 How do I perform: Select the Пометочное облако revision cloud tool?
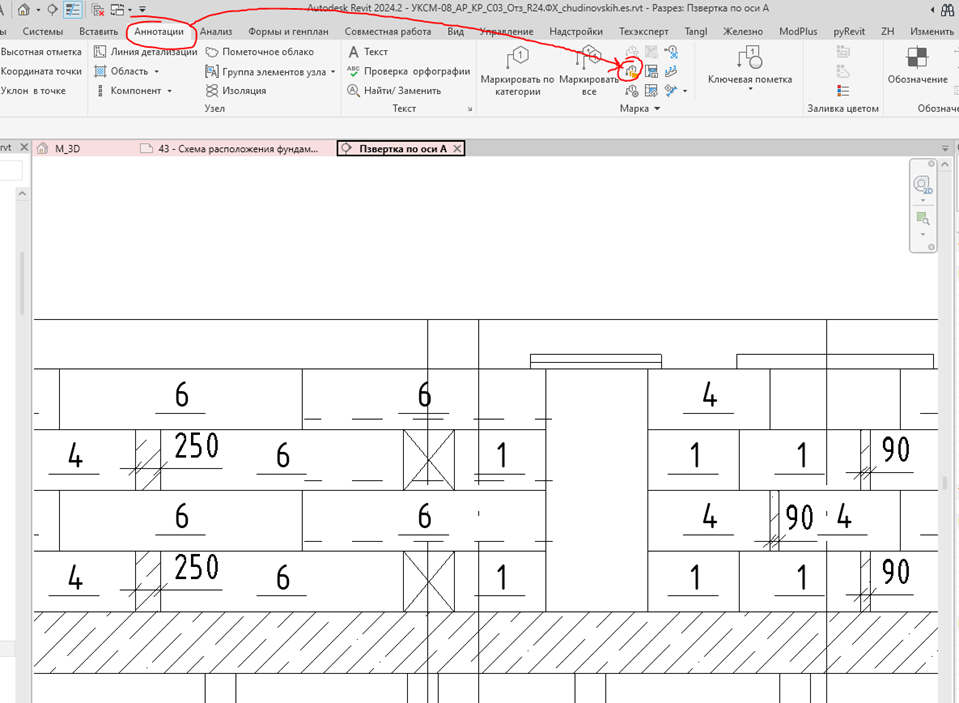(x=259, y=52)
